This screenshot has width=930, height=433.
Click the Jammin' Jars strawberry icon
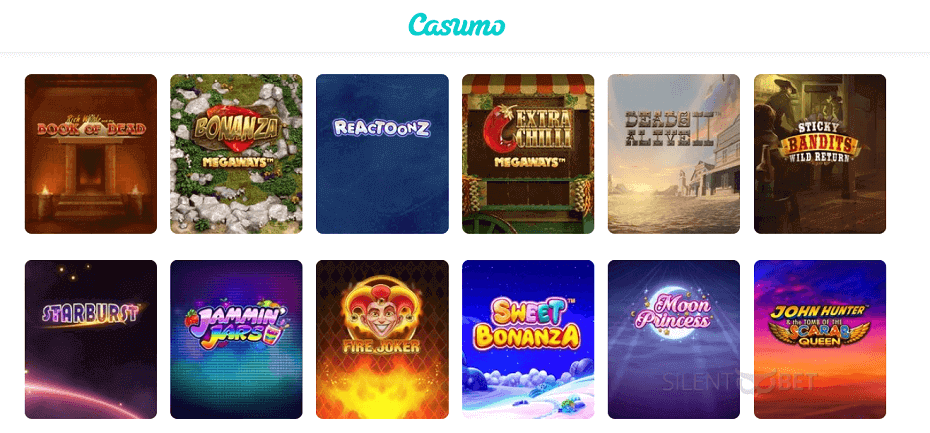tap(193, 319)
